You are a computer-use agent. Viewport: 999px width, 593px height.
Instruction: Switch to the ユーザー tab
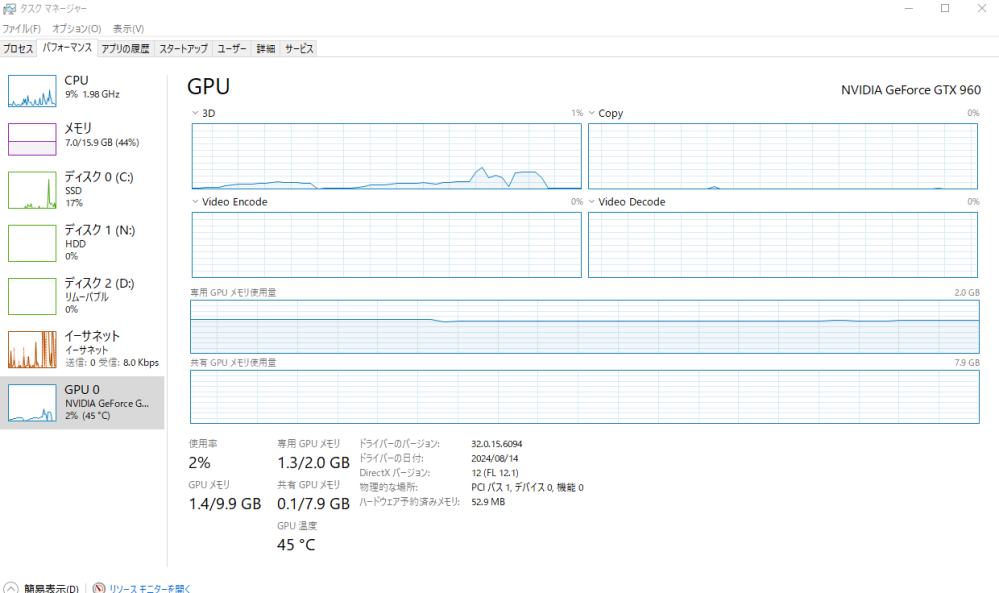232,48
